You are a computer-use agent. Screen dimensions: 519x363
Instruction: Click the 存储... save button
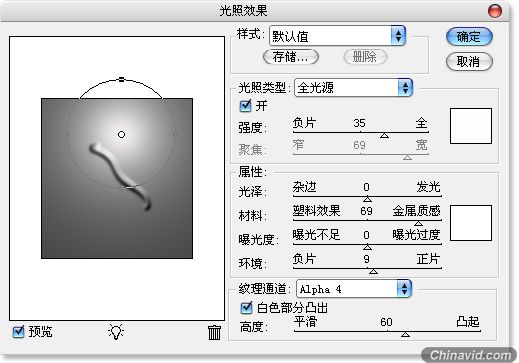coord(291,57)
